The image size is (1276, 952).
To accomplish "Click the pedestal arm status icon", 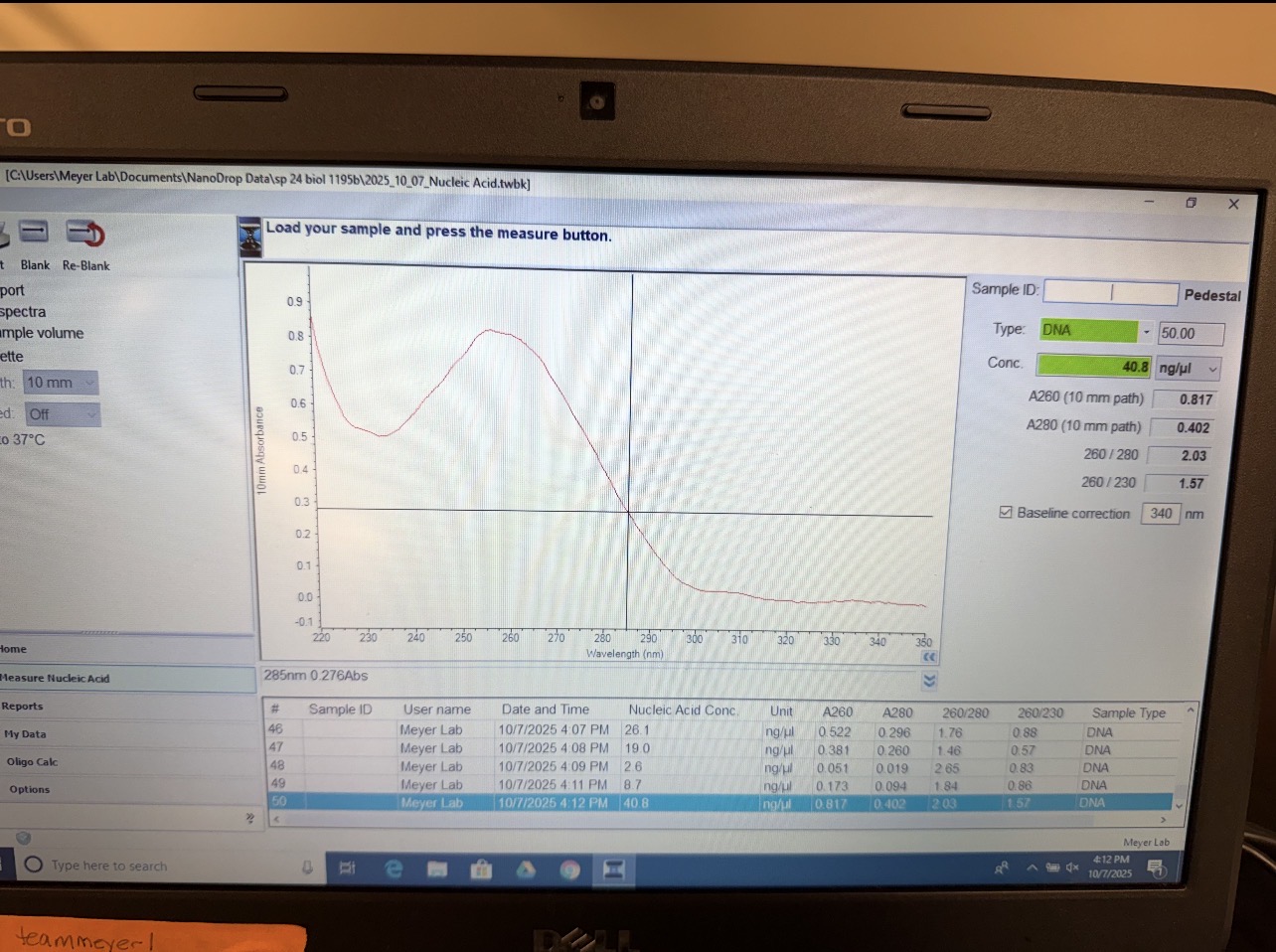I will pyautogui.click(x=249, y=237).
